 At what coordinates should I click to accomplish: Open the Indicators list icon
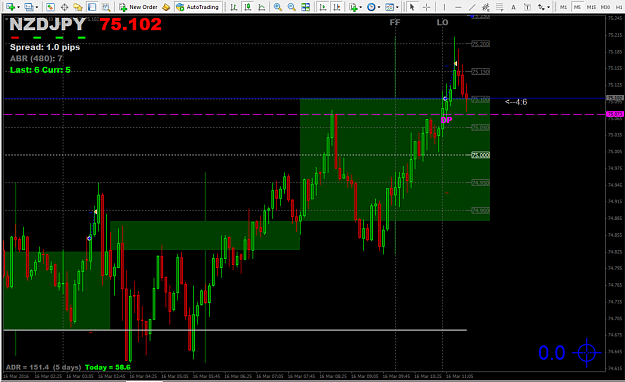pyautogui.click(x=353, y=7)
